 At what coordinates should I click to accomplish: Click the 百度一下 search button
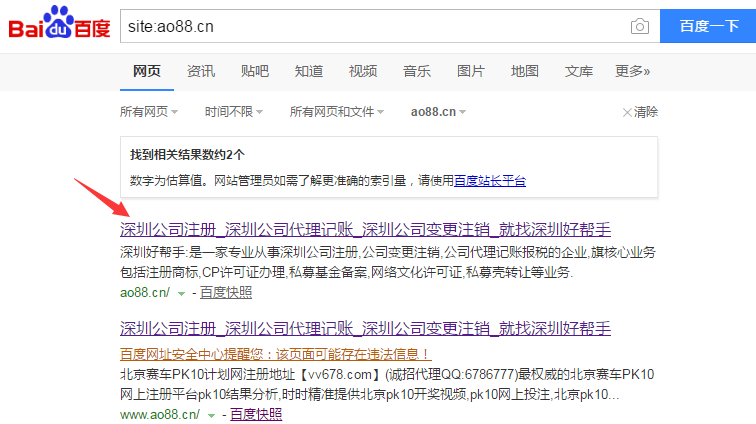pyautogui.click(x=708, y=26)
